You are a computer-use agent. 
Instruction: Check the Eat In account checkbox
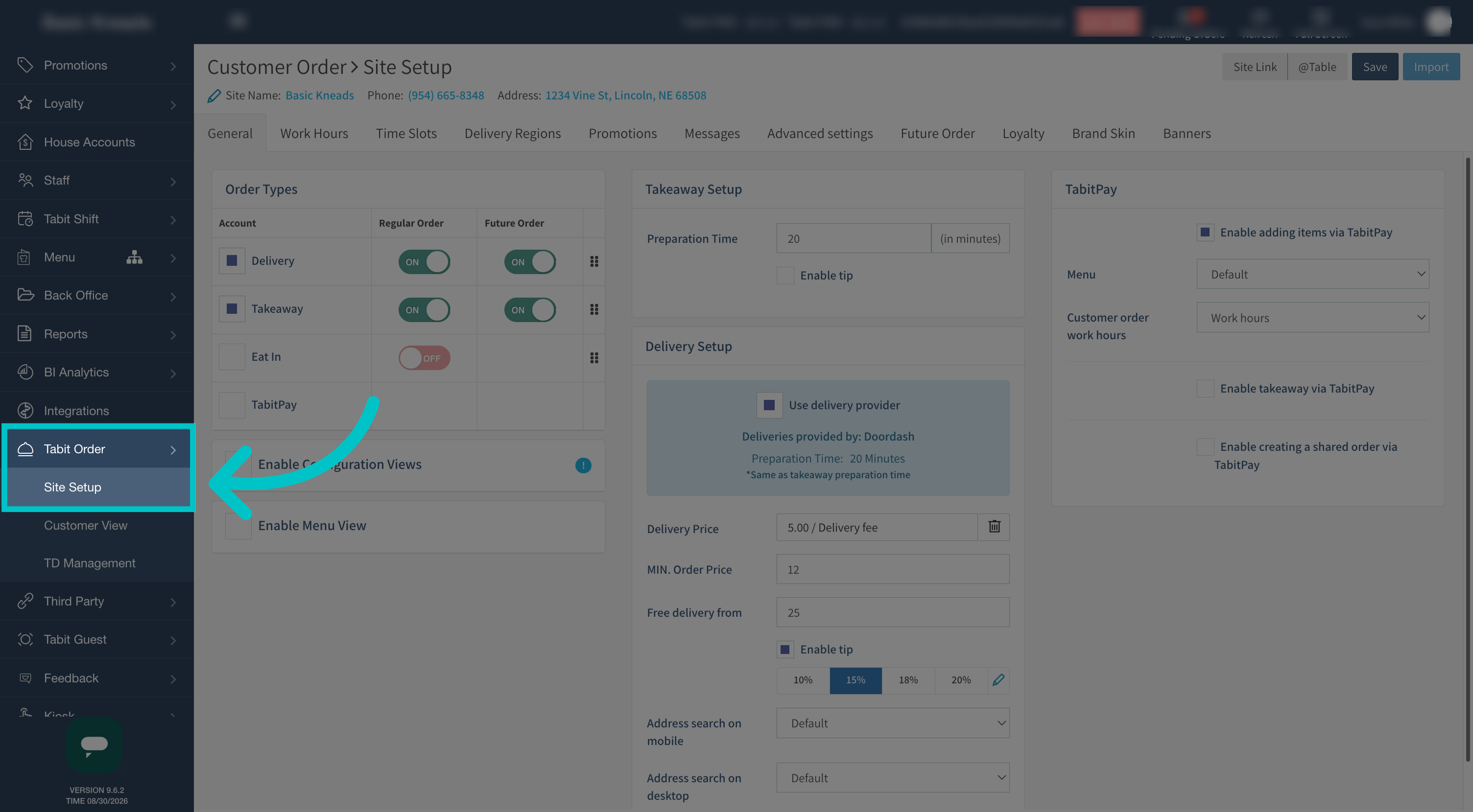232,357
